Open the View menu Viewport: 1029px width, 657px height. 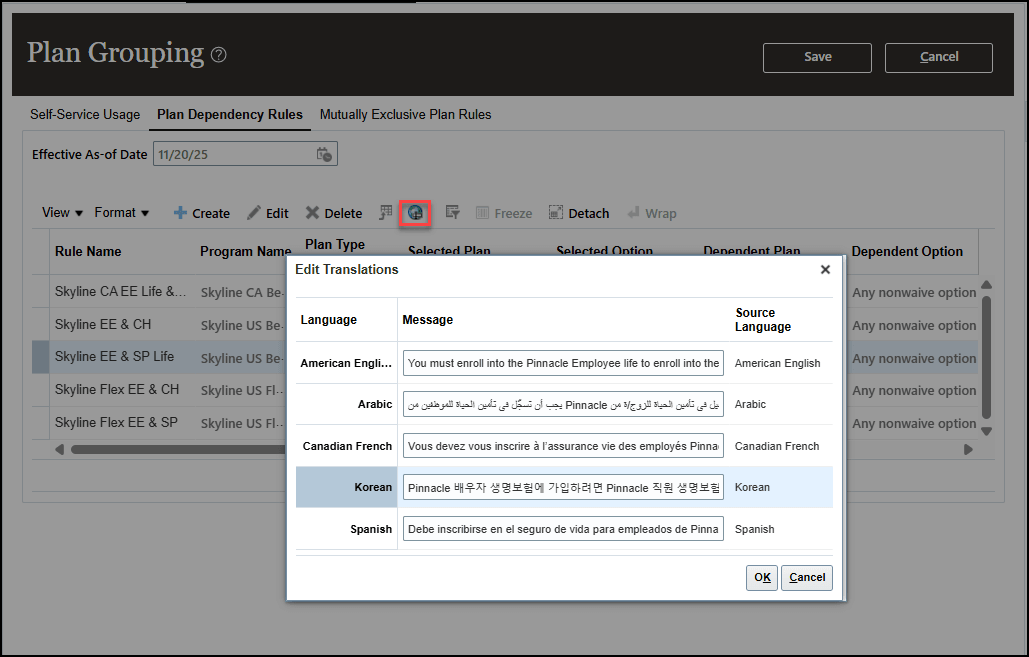60,212
